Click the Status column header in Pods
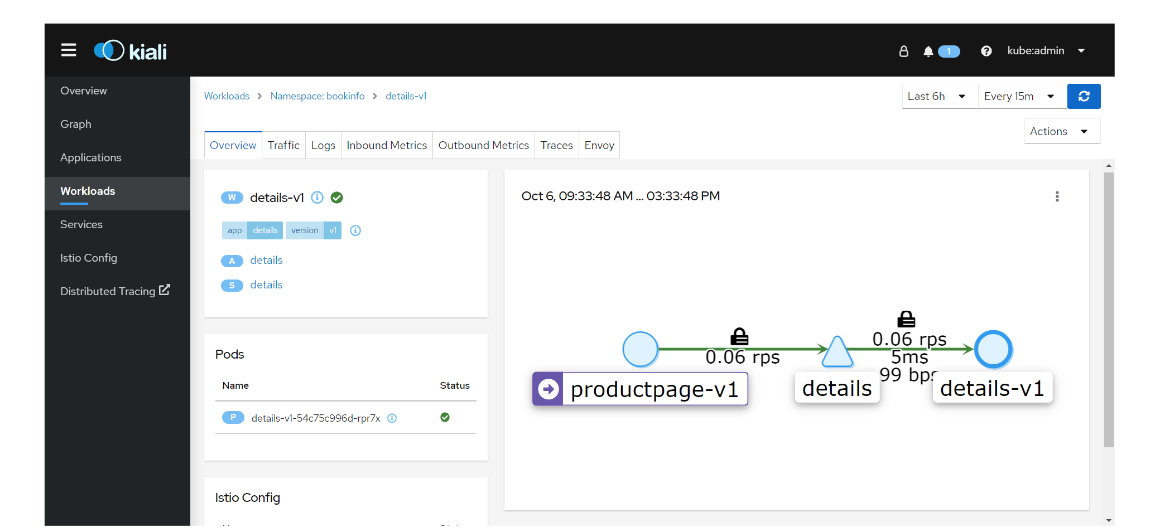Image resolution: width=1164 pixels, height=529 pixels. [x=454, y=386]
